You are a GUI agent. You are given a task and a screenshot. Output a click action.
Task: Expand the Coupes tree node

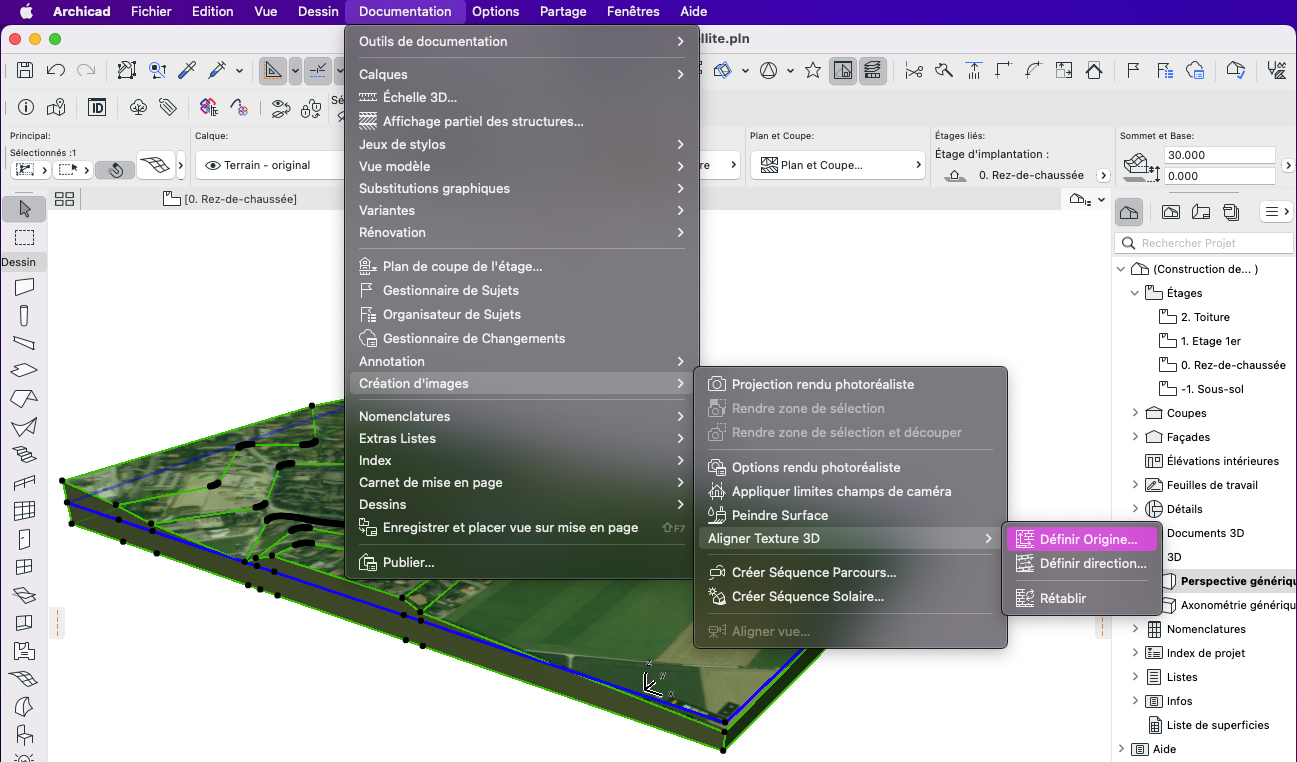1135,413
